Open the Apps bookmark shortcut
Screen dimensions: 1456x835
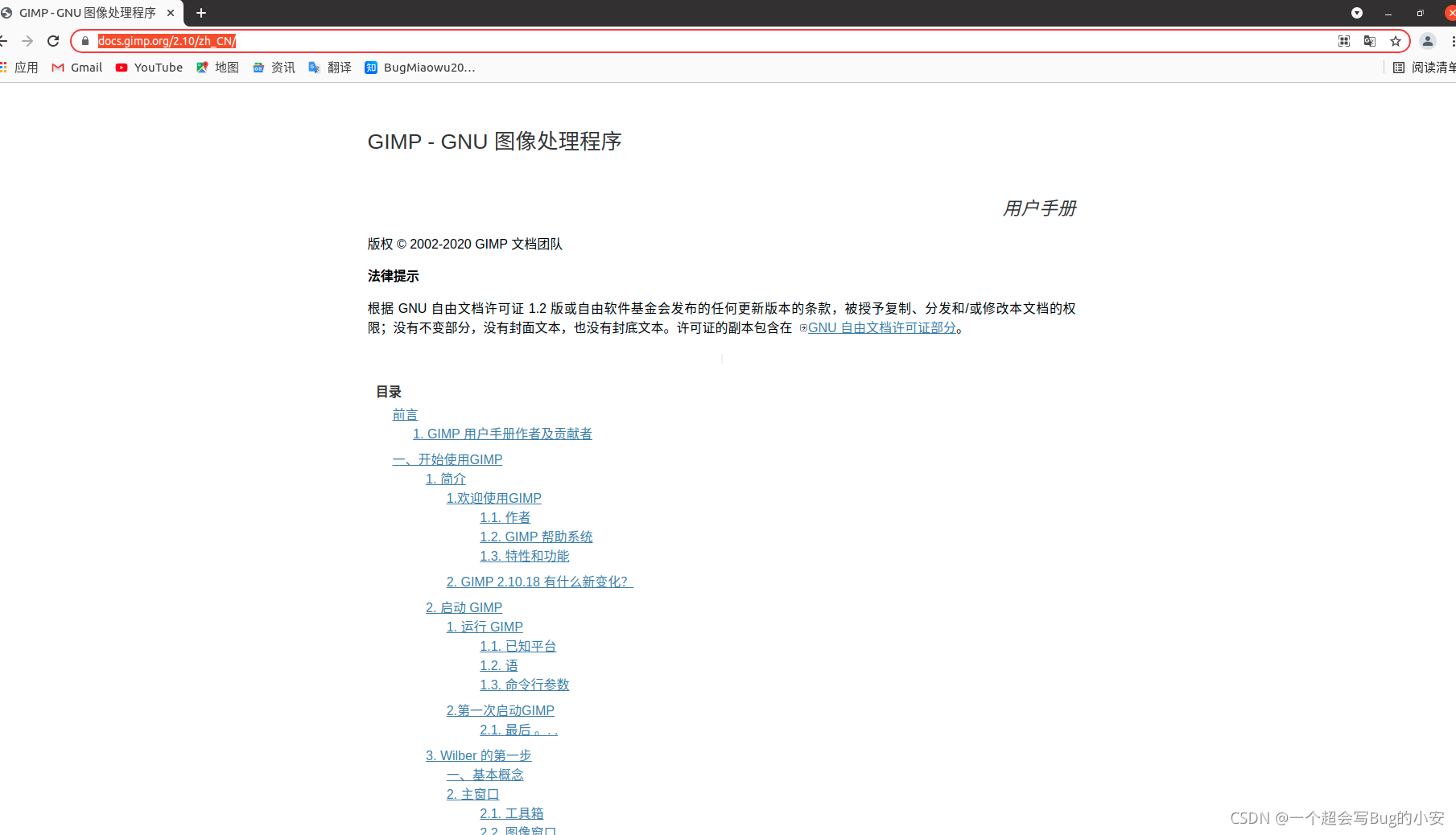click(x=19, y=68)
